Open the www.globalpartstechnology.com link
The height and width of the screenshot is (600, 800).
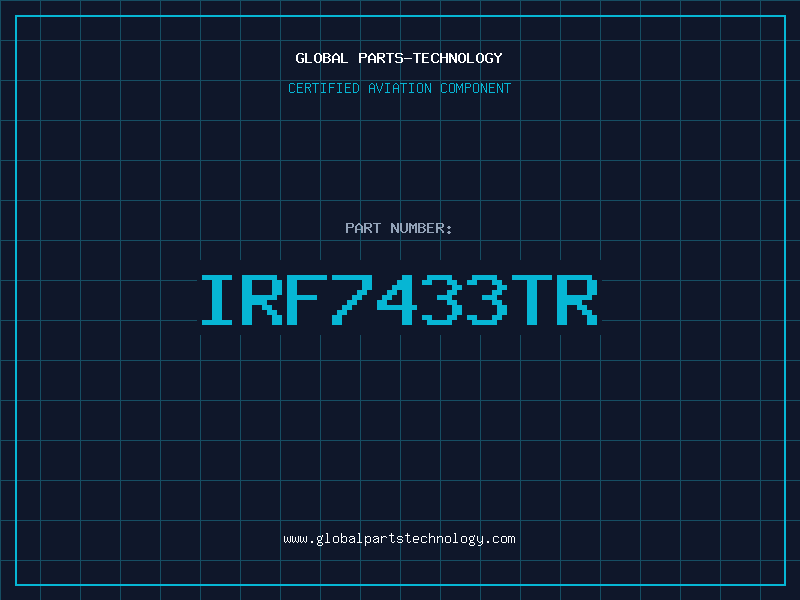pos(399,539)
